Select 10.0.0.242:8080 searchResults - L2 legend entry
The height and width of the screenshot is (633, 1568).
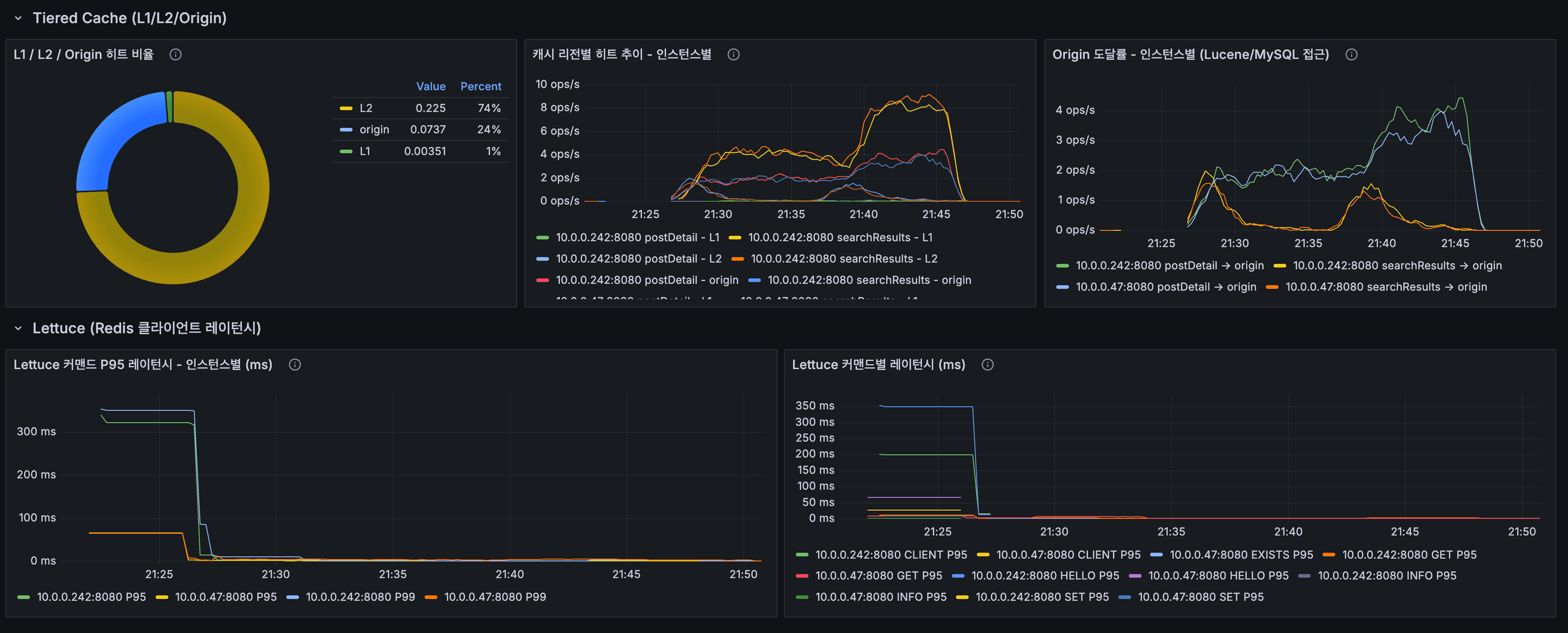[x=843, y=259]
